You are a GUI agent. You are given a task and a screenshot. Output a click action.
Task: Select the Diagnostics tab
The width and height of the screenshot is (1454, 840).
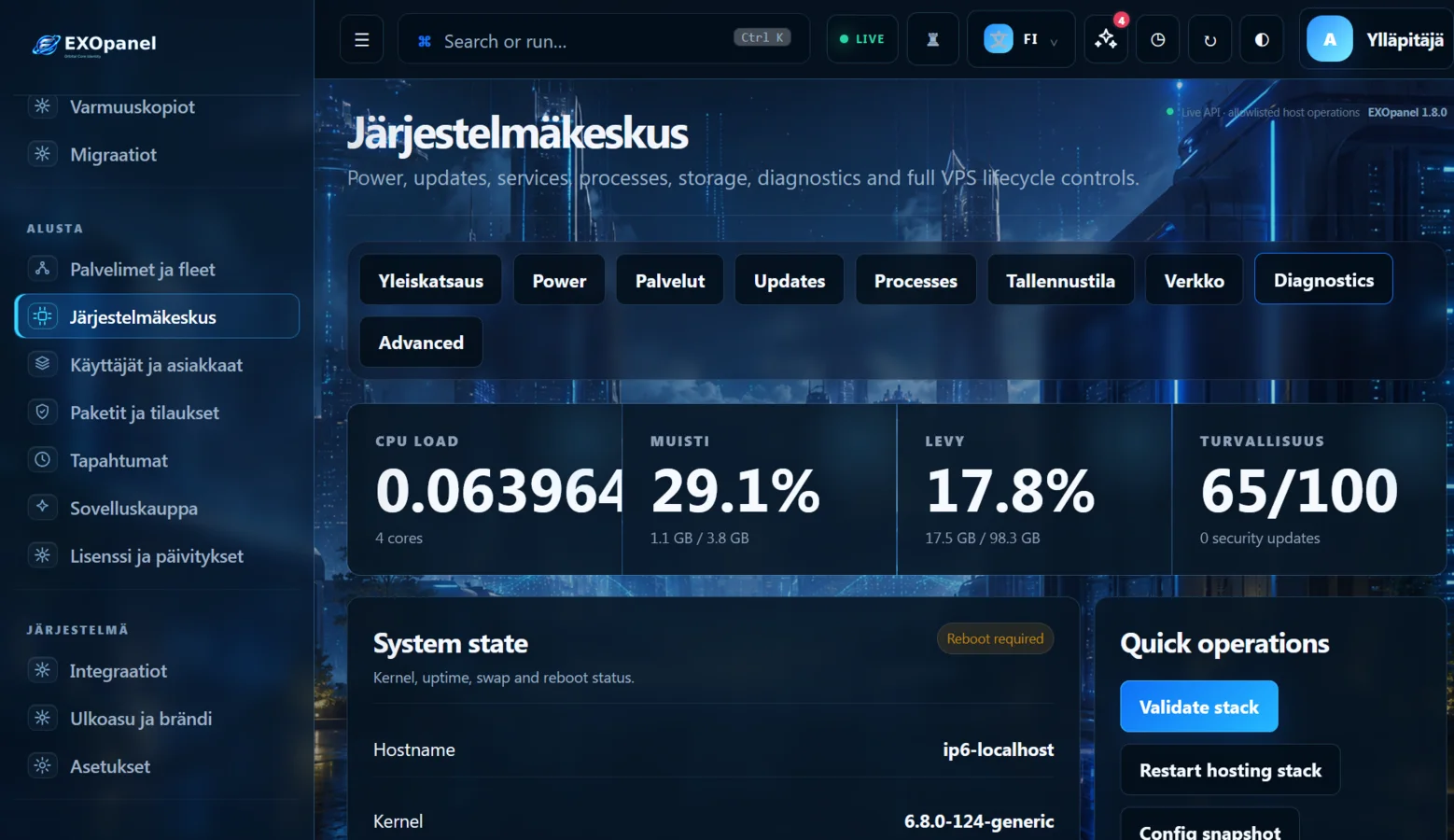click(x=1323, y=279)
